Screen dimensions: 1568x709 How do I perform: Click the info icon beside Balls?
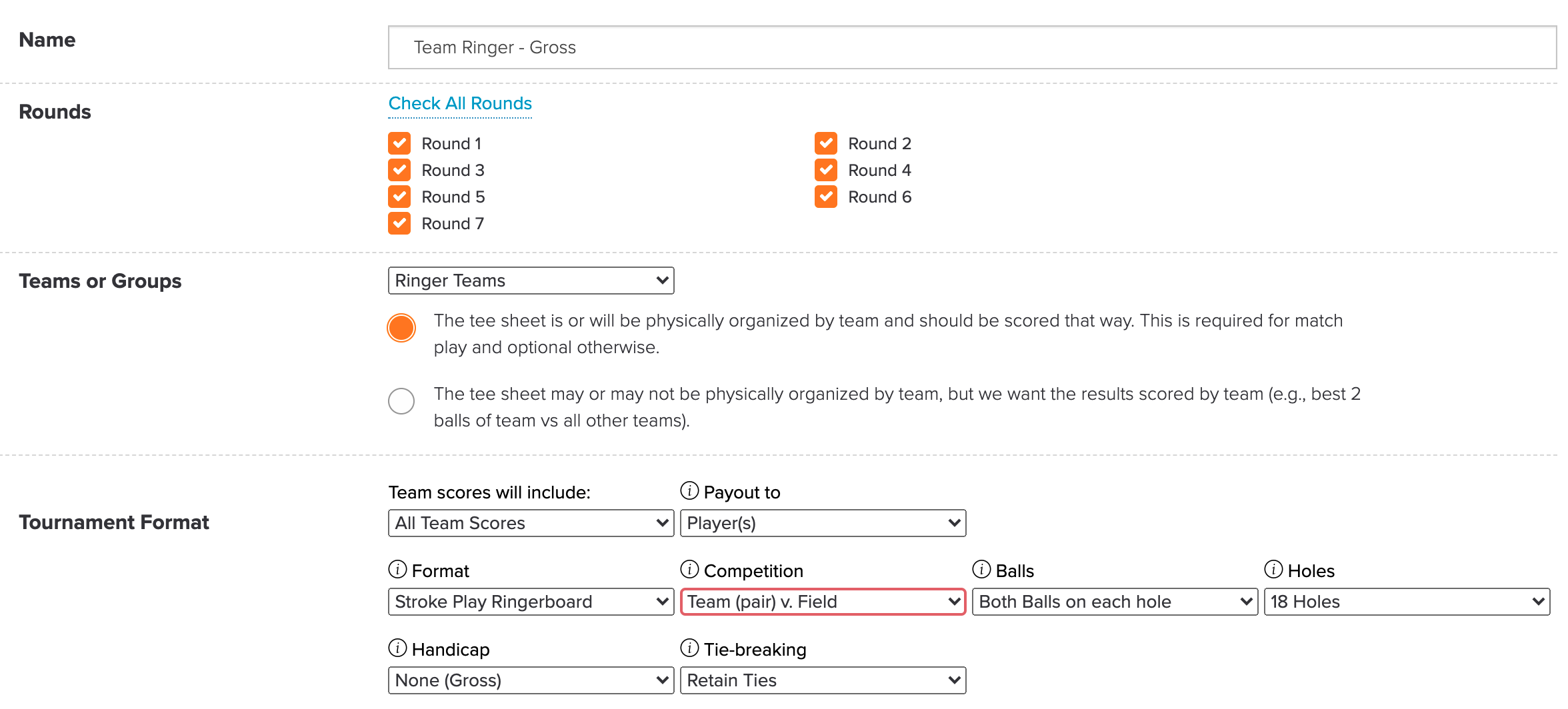981,570
